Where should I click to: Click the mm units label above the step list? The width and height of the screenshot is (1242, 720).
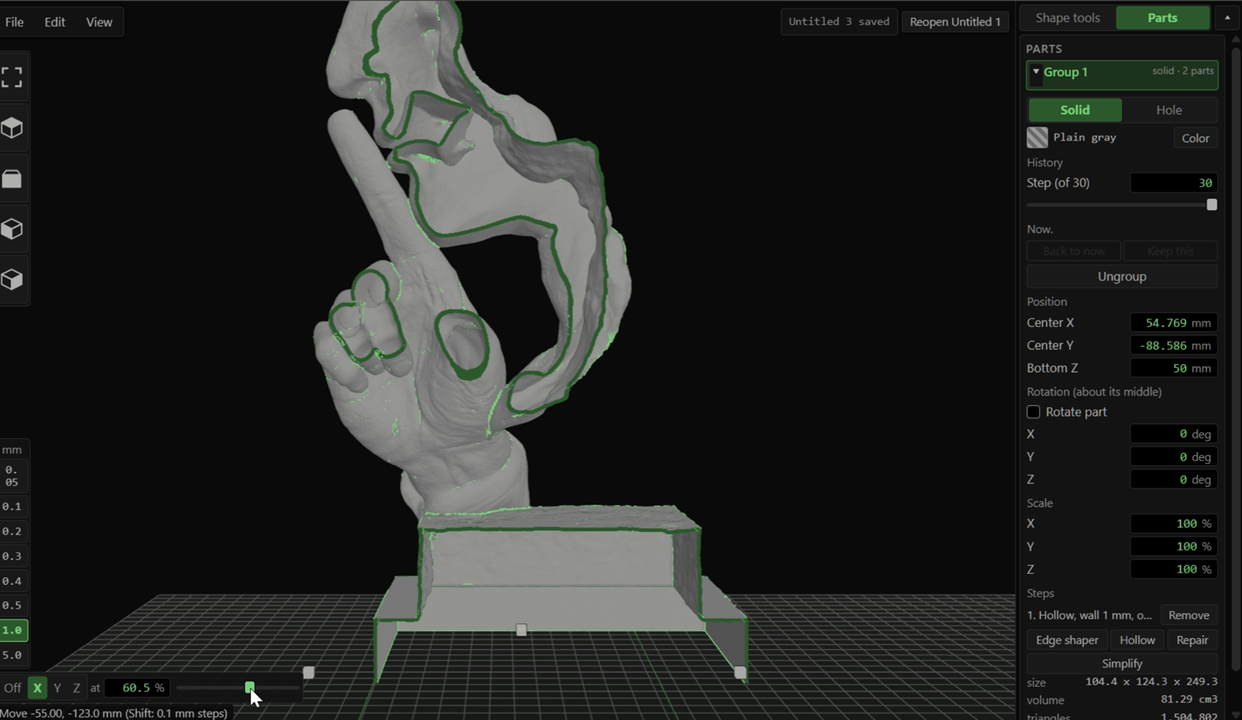(x=12, y=450)
